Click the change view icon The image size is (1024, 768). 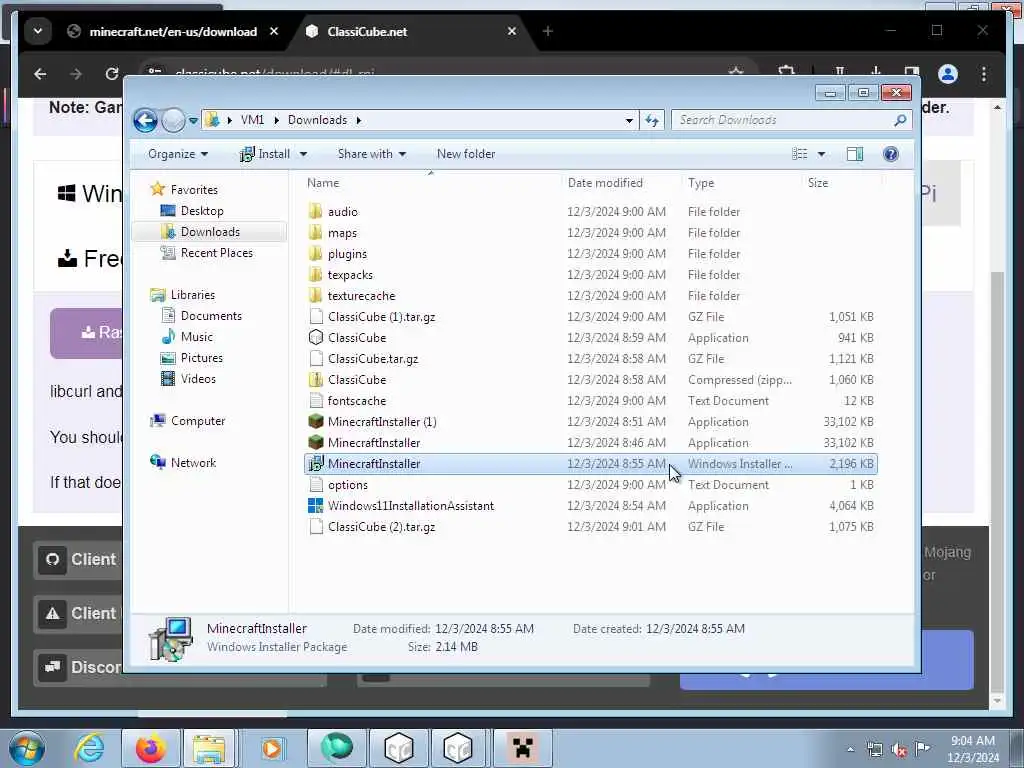pyautogui.click(x=800, y=154)
